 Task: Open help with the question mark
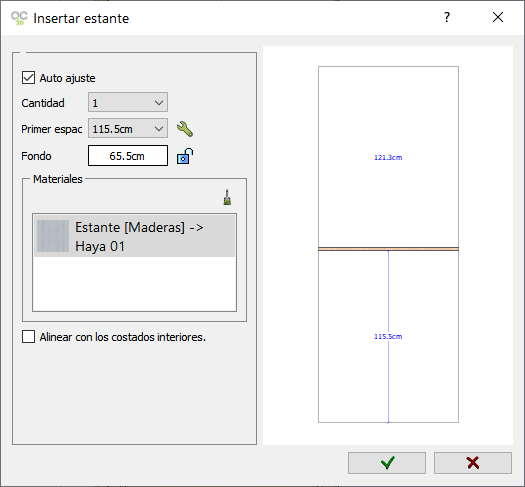point(447,17)
